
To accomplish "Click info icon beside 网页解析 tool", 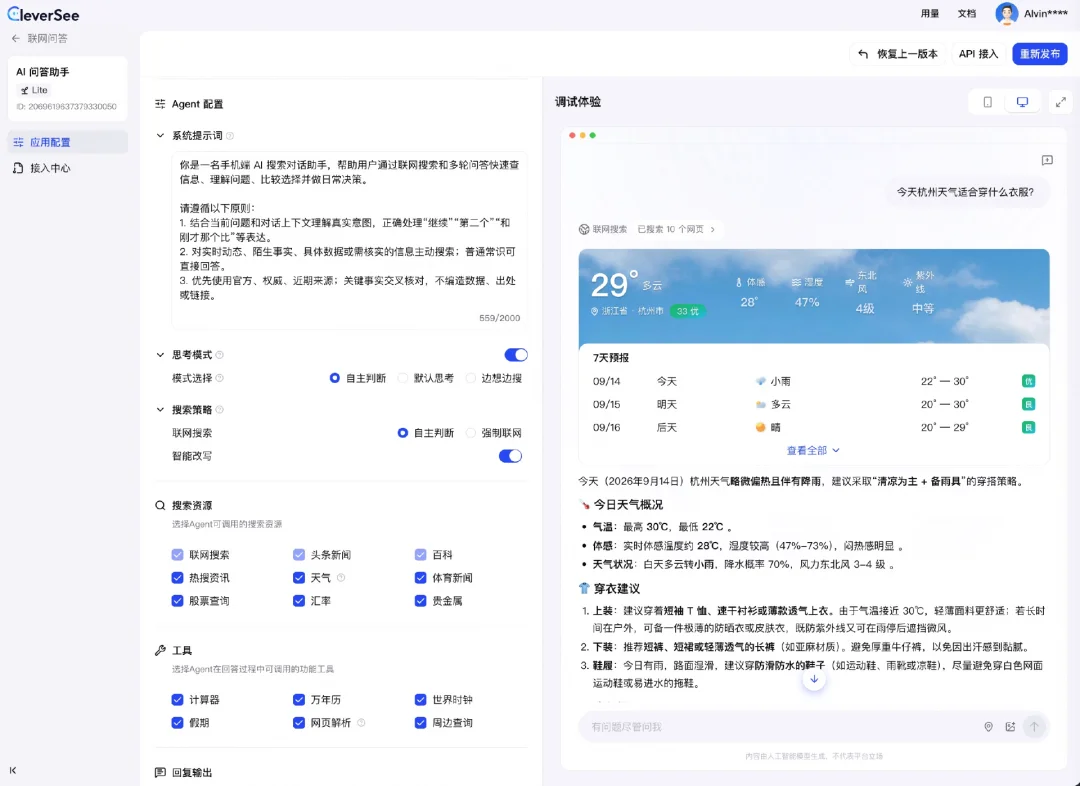I will click(x=361, y=723).
